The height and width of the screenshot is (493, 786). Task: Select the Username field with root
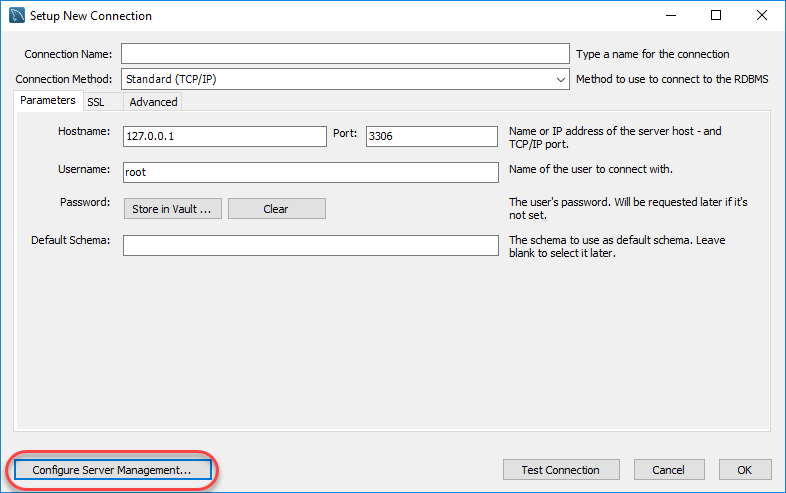coord(310,172)
